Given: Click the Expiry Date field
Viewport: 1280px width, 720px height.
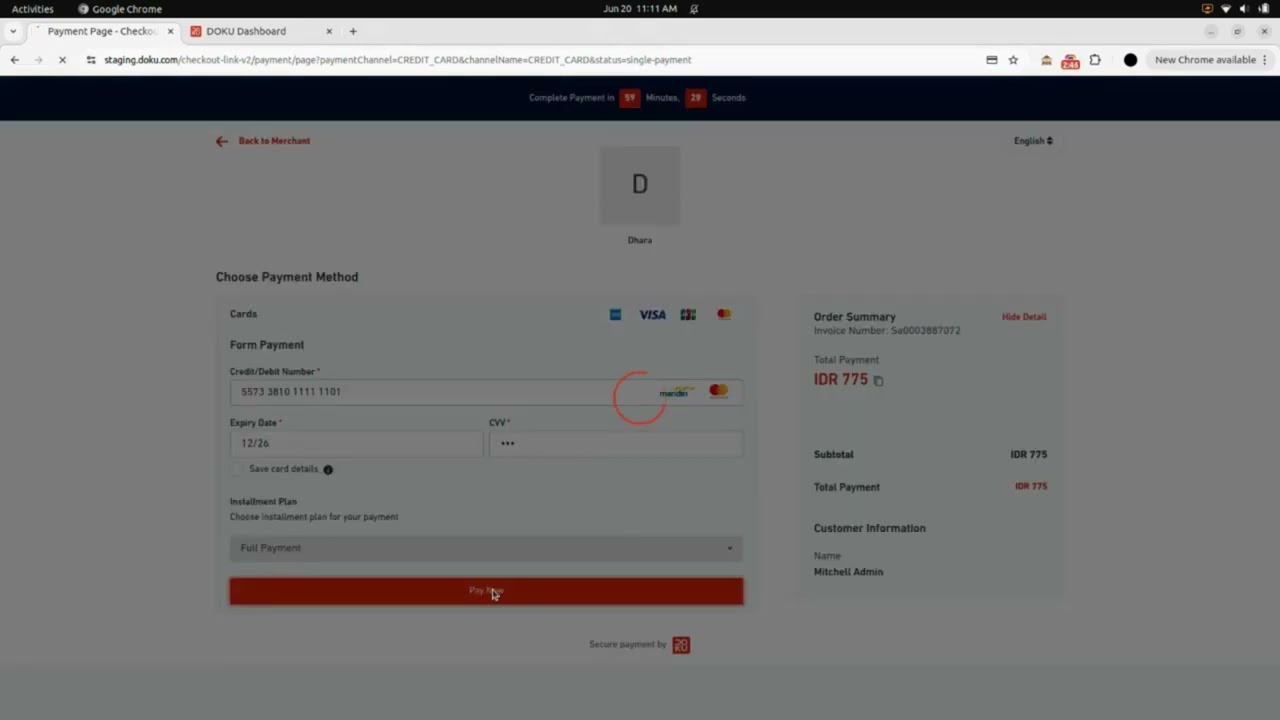Looking at the screenshot, I should click(x=356, y=443).
